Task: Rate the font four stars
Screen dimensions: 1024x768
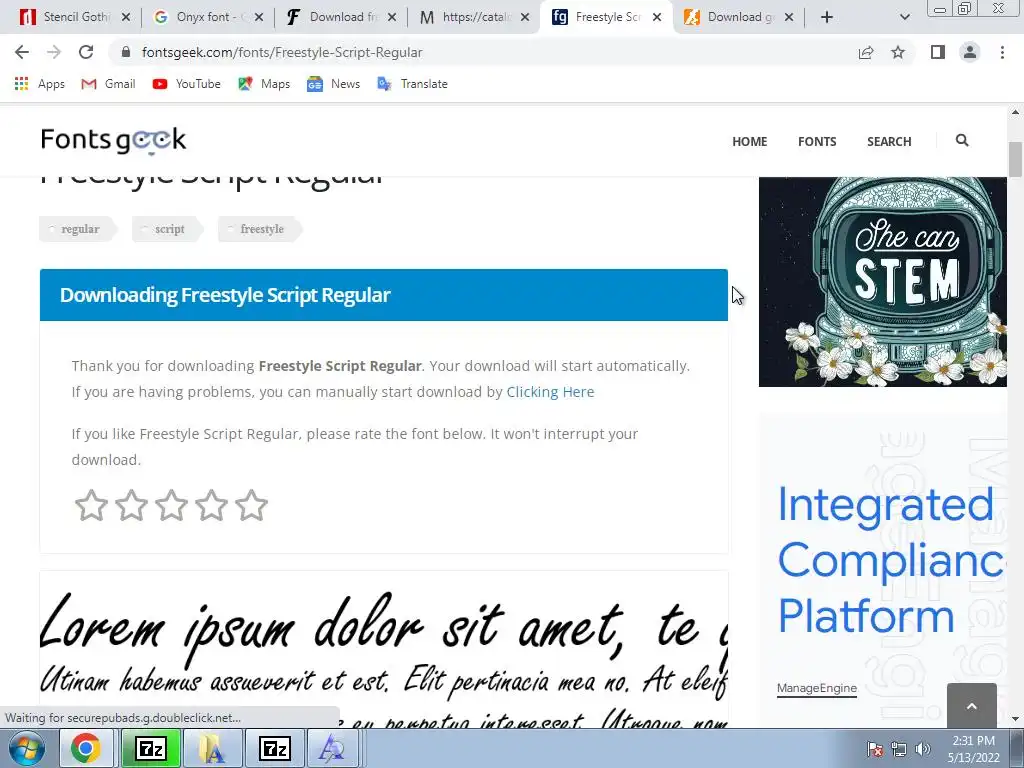Action: tap(212, 505)
